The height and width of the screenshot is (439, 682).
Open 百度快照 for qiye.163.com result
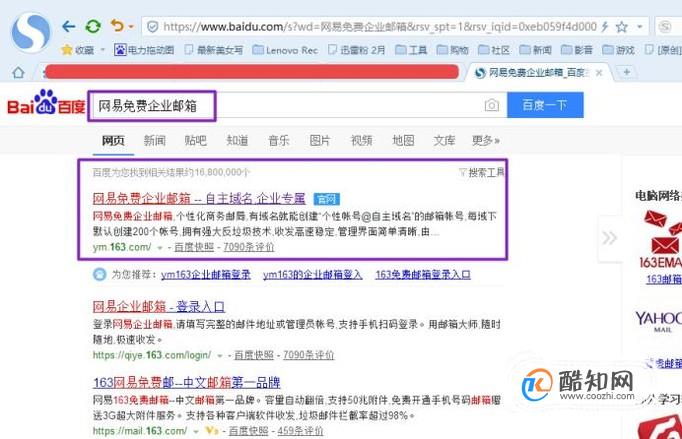point(254,355)
